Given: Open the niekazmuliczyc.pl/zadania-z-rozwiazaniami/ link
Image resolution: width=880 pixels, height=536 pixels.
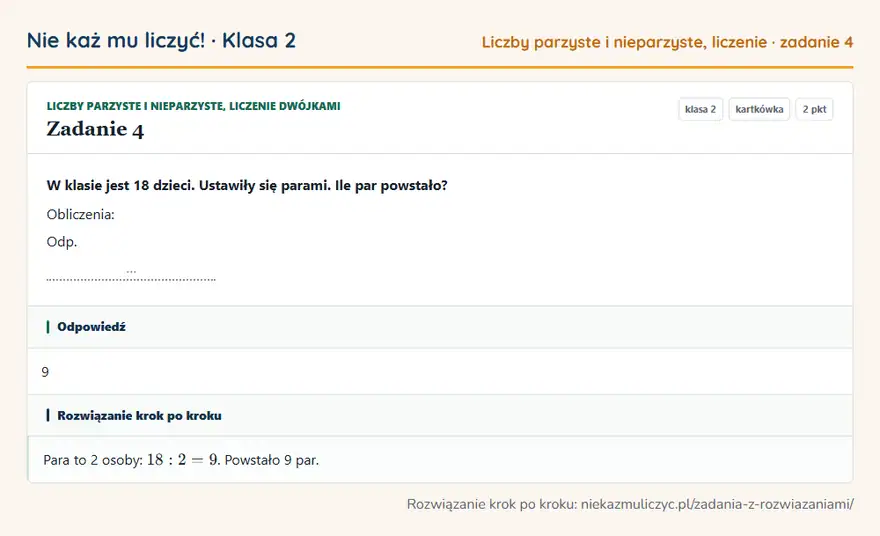Looking at the screenshot, I should point(717,504).
